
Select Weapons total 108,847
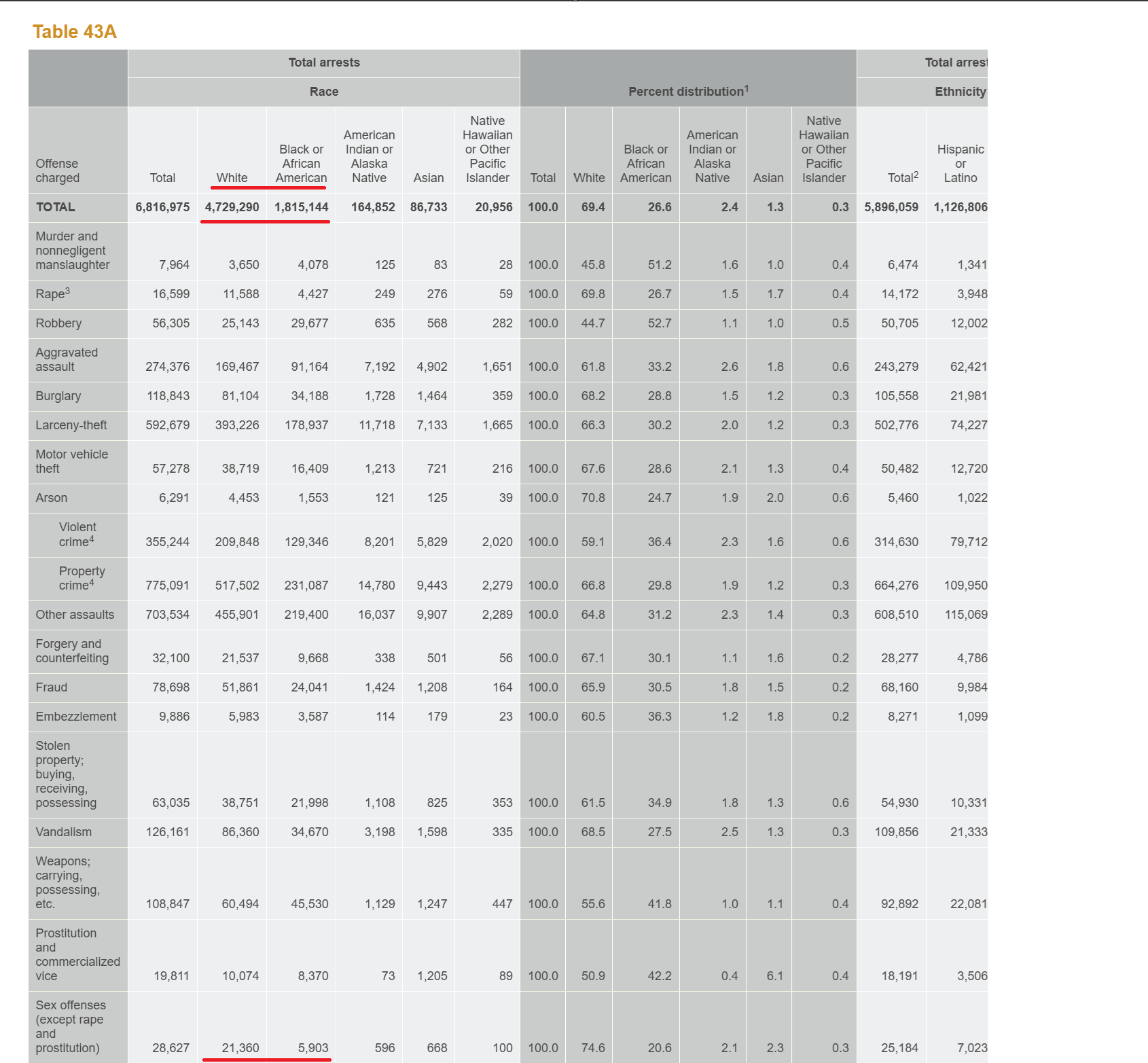[167, 904]
